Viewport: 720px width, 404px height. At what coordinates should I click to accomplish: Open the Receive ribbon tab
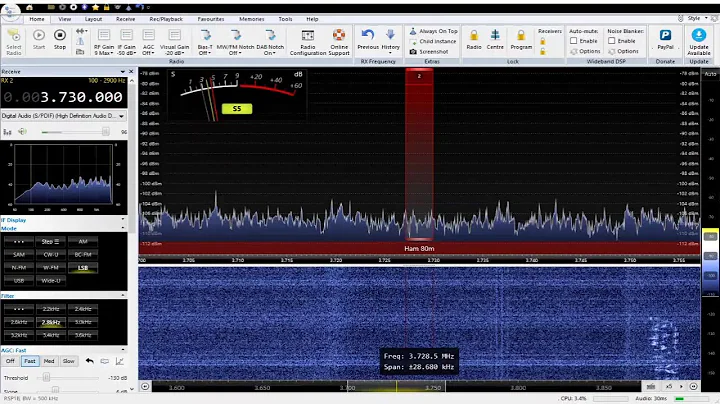coord(125,19)
